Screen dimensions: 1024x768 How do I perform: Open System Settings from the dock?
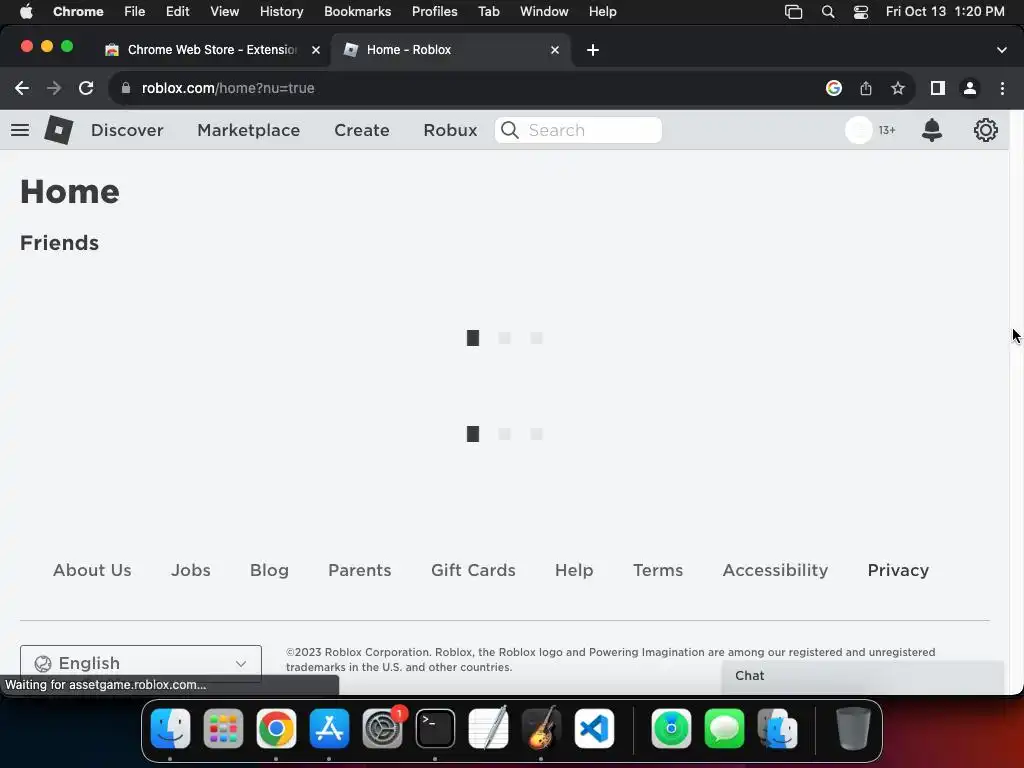coord(382,728)
